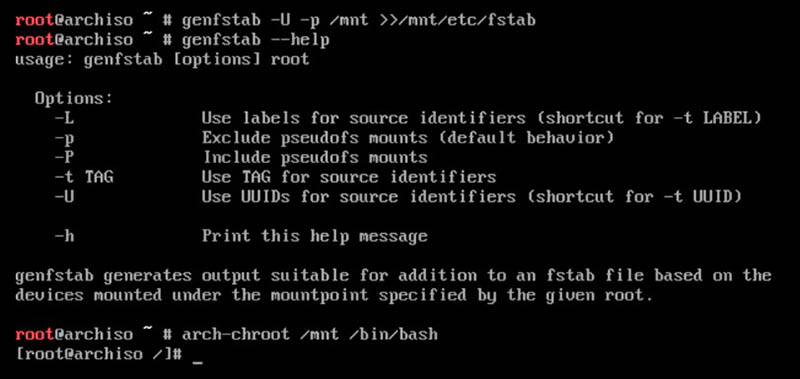The width and height of the screenshot is (800, 379).
Task: Click the -t TAG option
Action: (84, 177)
